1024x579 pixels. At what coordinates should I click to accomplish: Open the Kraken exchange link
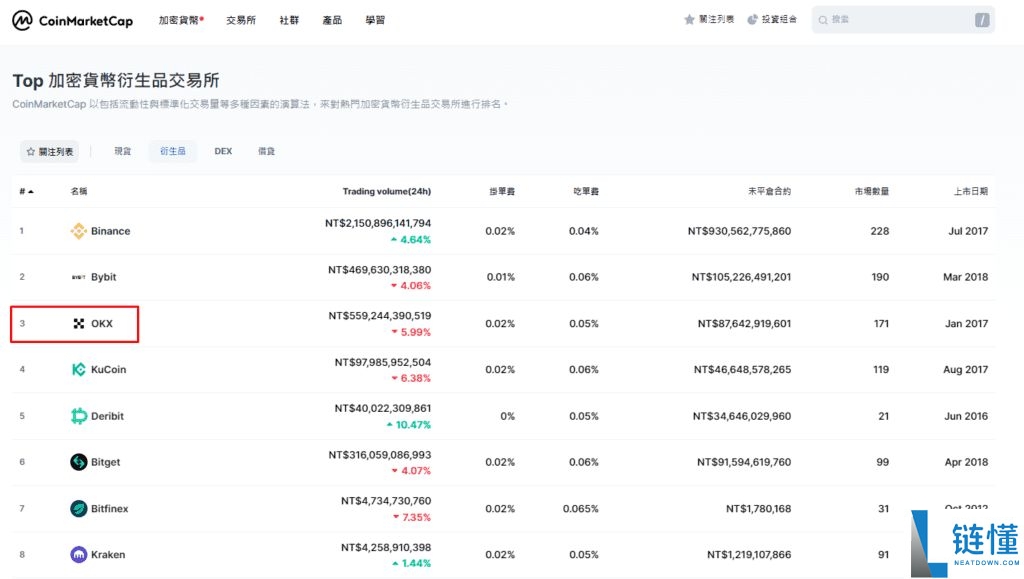point(108,554)
